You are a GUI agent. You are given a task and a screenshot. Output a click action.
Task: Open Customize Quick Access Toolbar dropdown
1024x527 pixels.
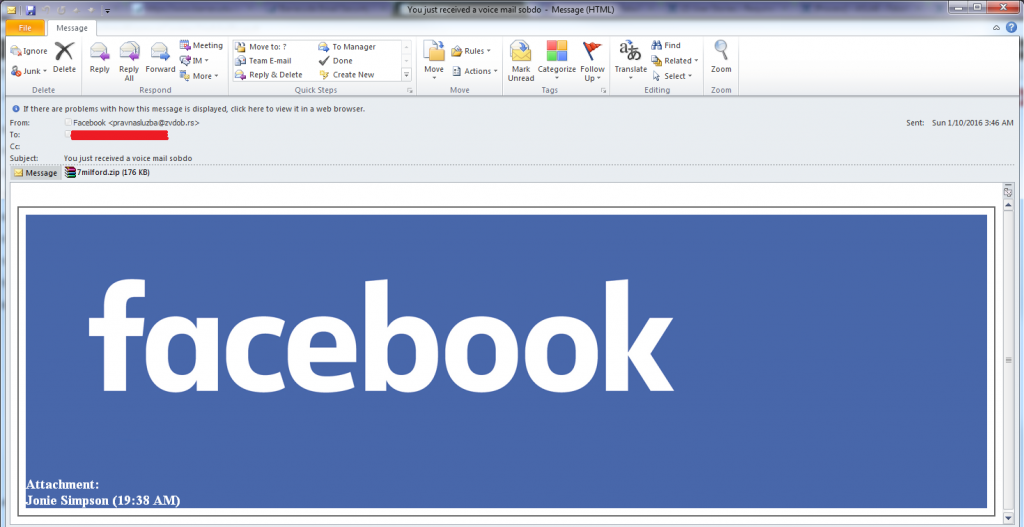[x=107, y=10]
